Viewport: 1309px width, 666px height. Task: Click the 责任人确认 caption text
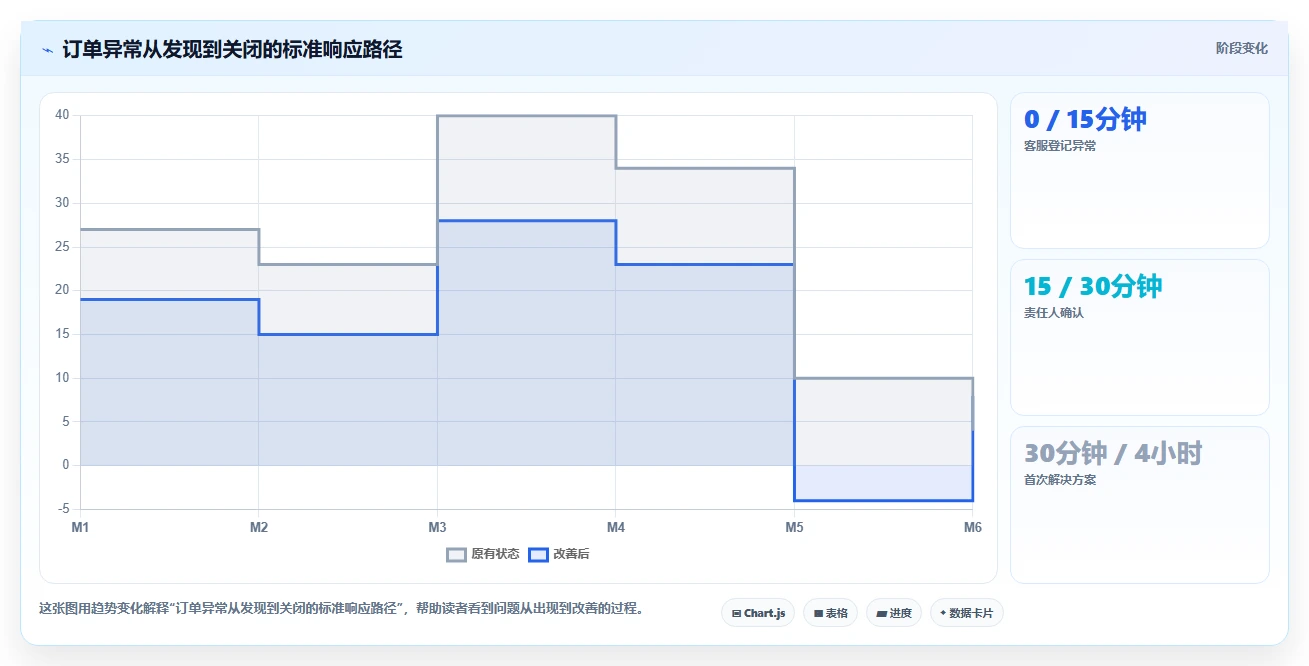[1054, 313]
